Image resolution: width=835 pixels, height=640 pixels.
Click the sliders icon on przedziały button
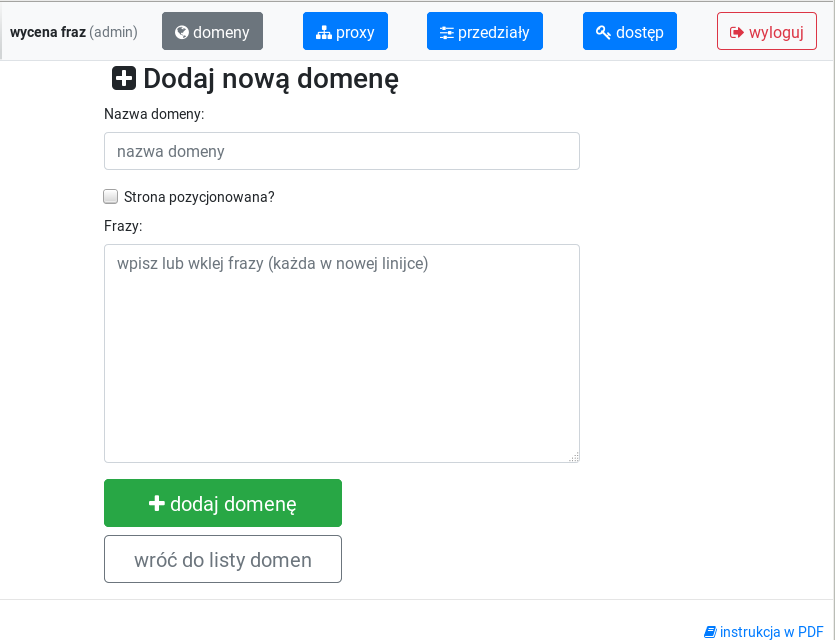pos(446,32)
